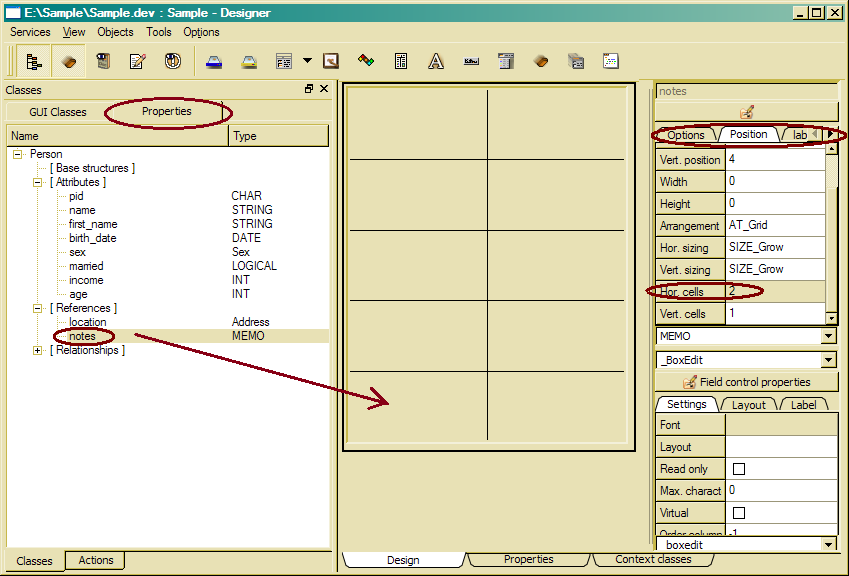Open the Objects menu
This screenshot has width=849, height=576.
[x=115, y=32]
